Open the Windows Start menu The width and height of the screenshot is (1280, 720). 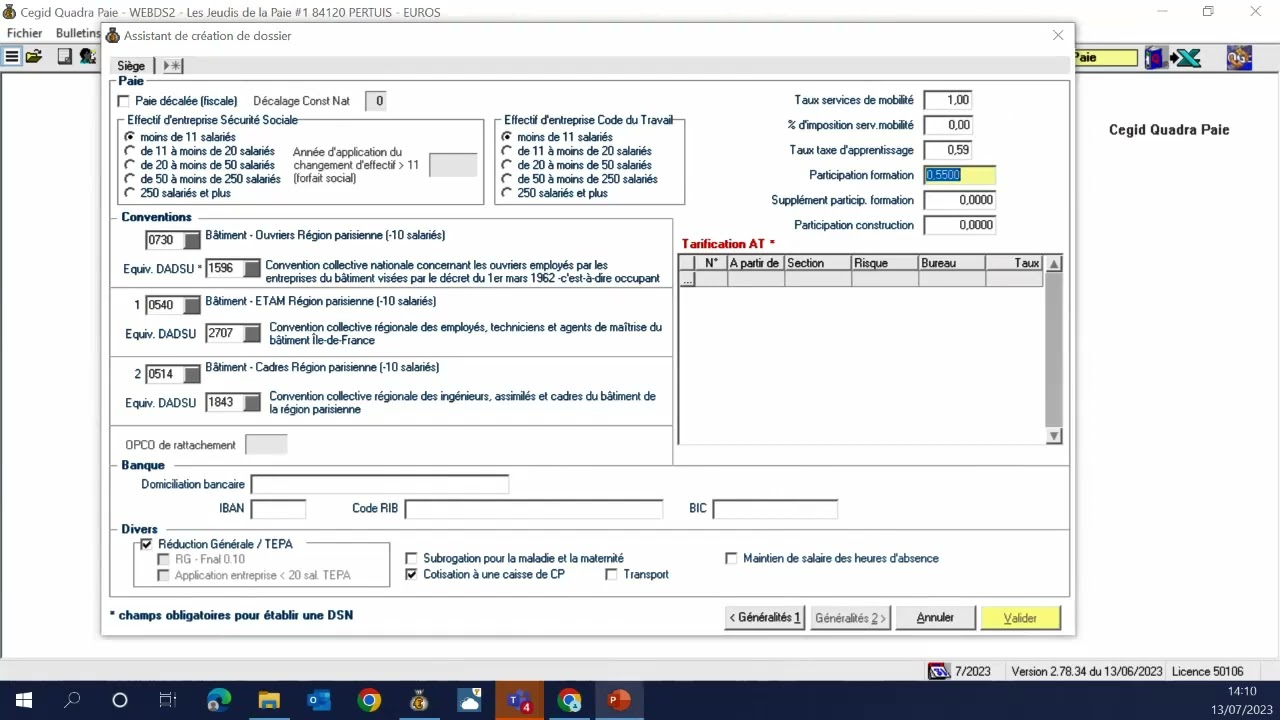(24, 700)
